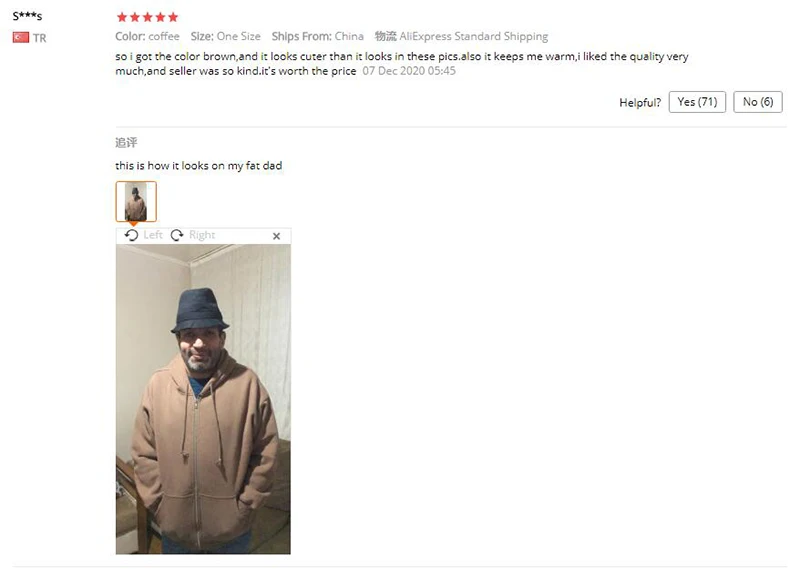Image resolution: width=800 pixels, height=569 pixels.
Task: Click the third red rating star
Action: tap(147, 17)
